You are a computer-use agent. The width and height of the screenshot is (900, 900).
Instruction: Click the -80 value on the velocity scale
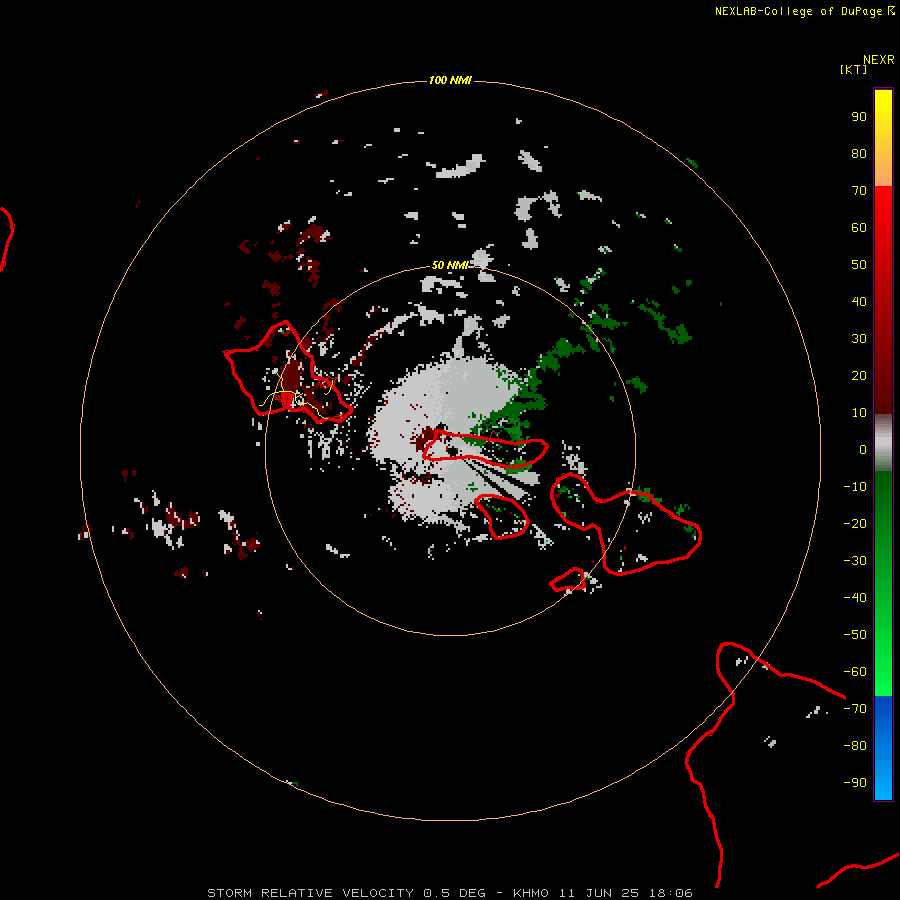(855, 746)
